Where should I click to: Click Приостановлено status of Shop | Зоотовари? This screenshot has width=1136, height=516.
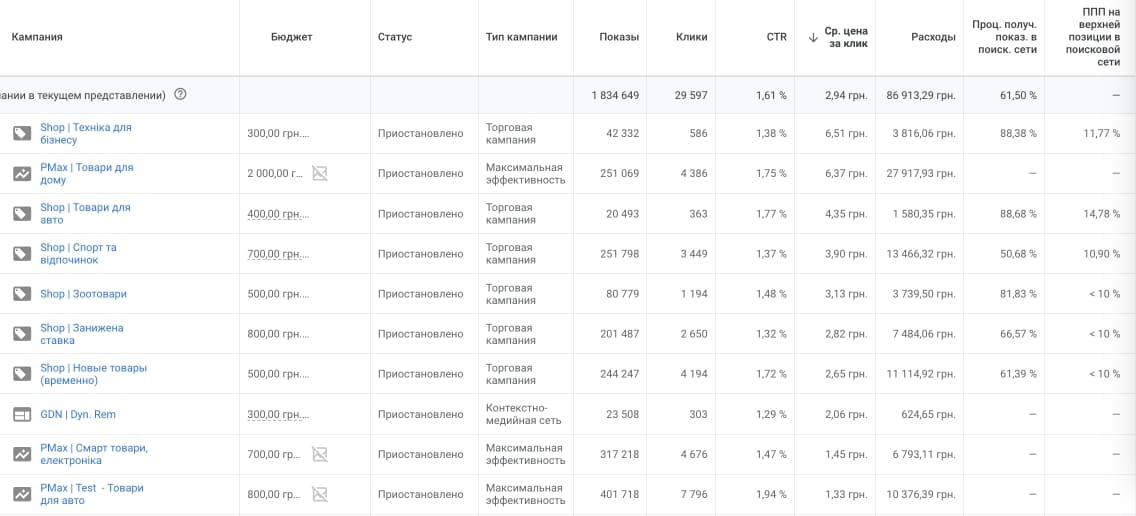pyautogui.click(x=420, y=294)
